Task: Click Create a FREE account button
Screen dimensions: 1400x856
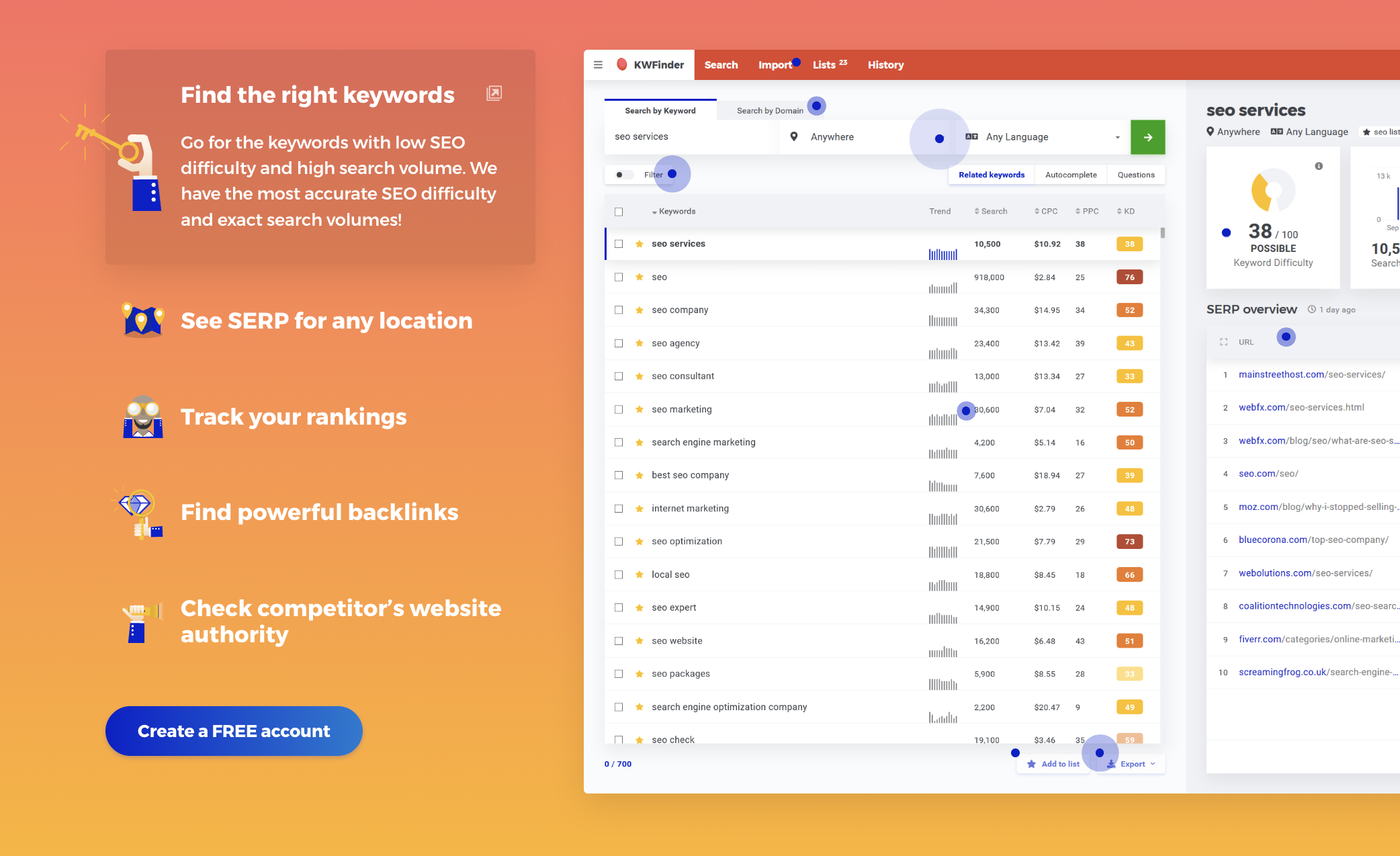Action: tap(234, 731)
